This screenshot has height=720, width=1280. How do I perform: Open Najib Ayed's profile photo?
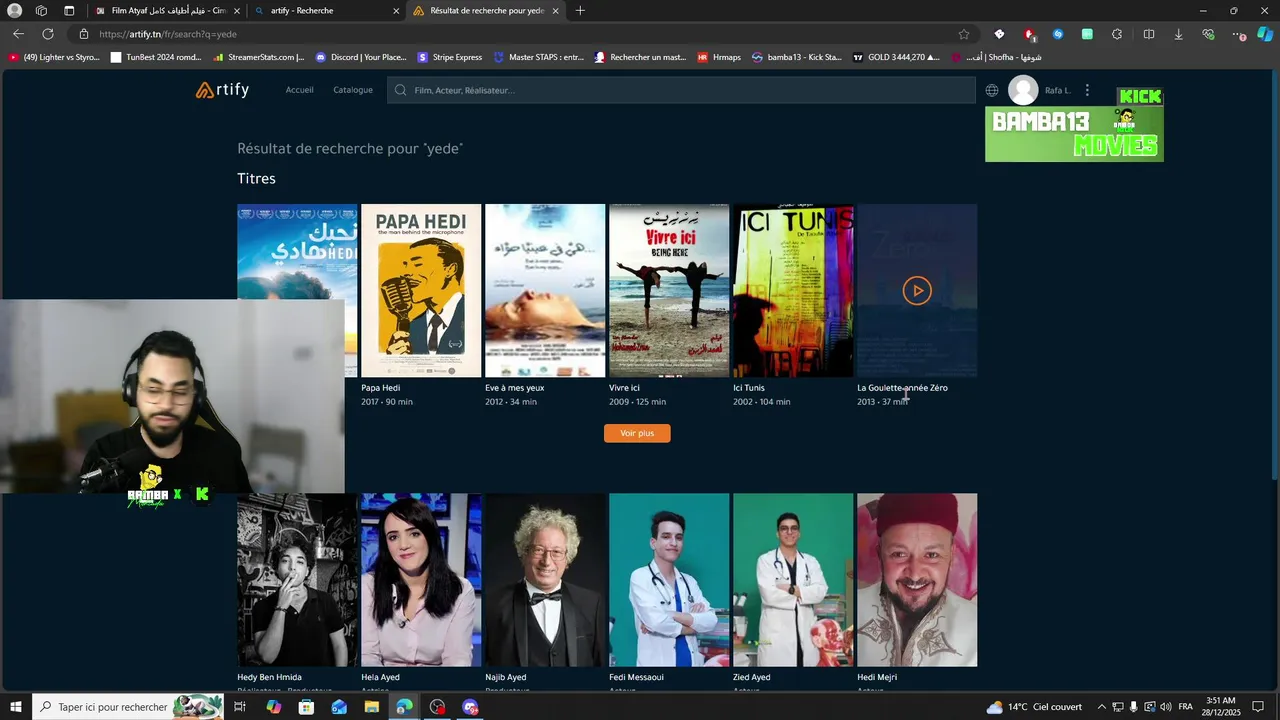click(x=545, y=580)
